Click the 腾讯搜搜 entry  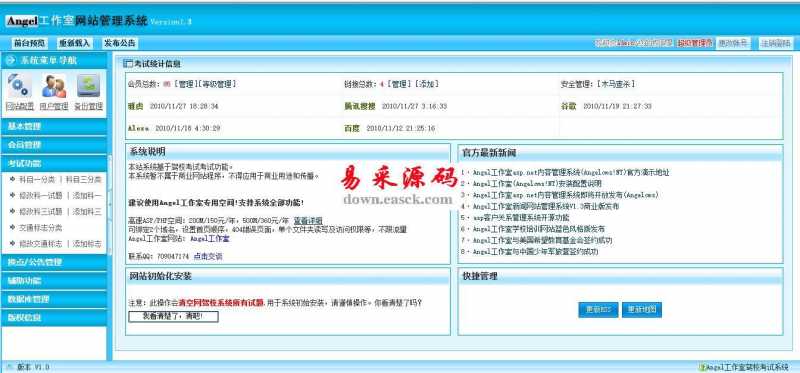click(x=360, y=106)
